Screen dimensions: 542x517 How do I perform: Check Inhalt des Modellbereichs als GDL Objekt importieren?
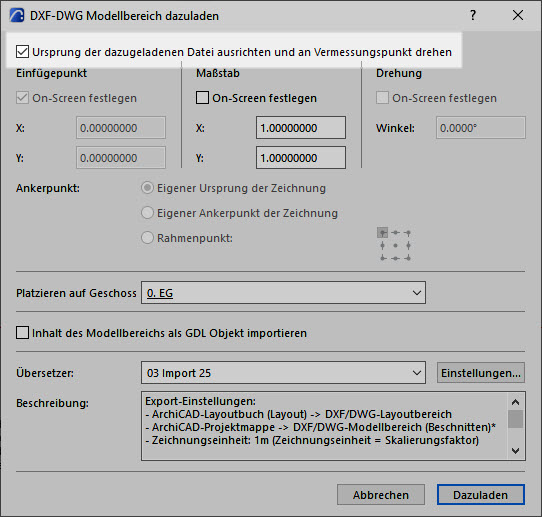click(22, 333)
